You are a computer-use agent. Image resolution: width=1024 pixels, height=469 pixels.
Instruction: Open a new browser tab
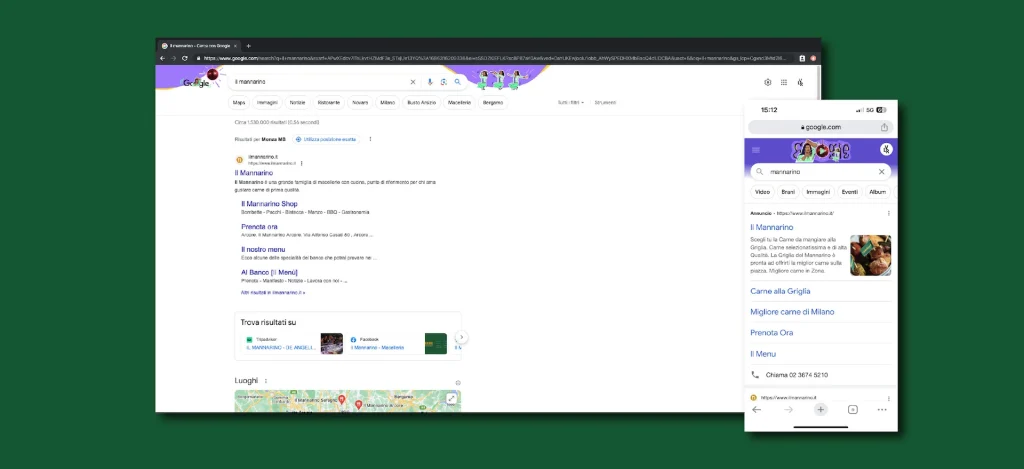coord(249,46)
